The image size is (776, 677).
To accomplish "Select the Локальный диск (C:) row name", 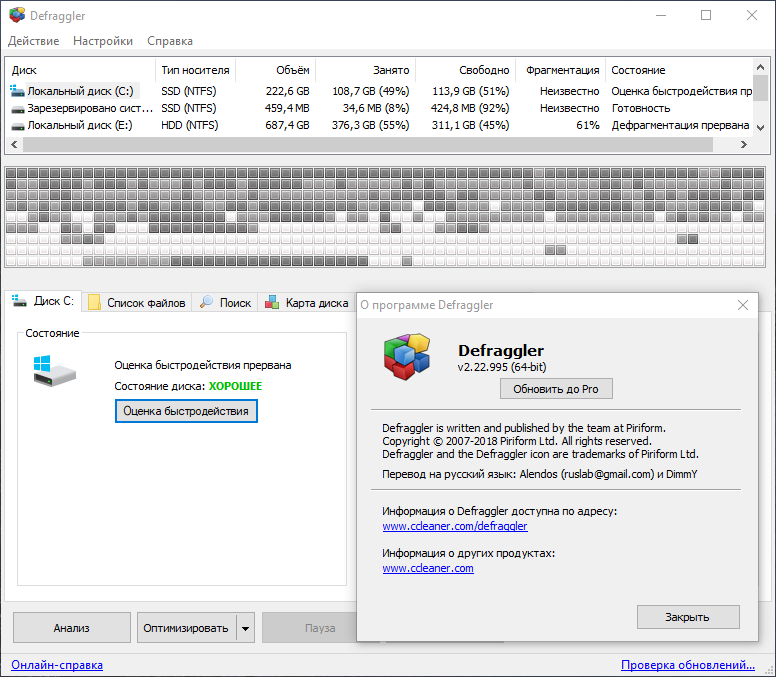I will pos(80,91).
